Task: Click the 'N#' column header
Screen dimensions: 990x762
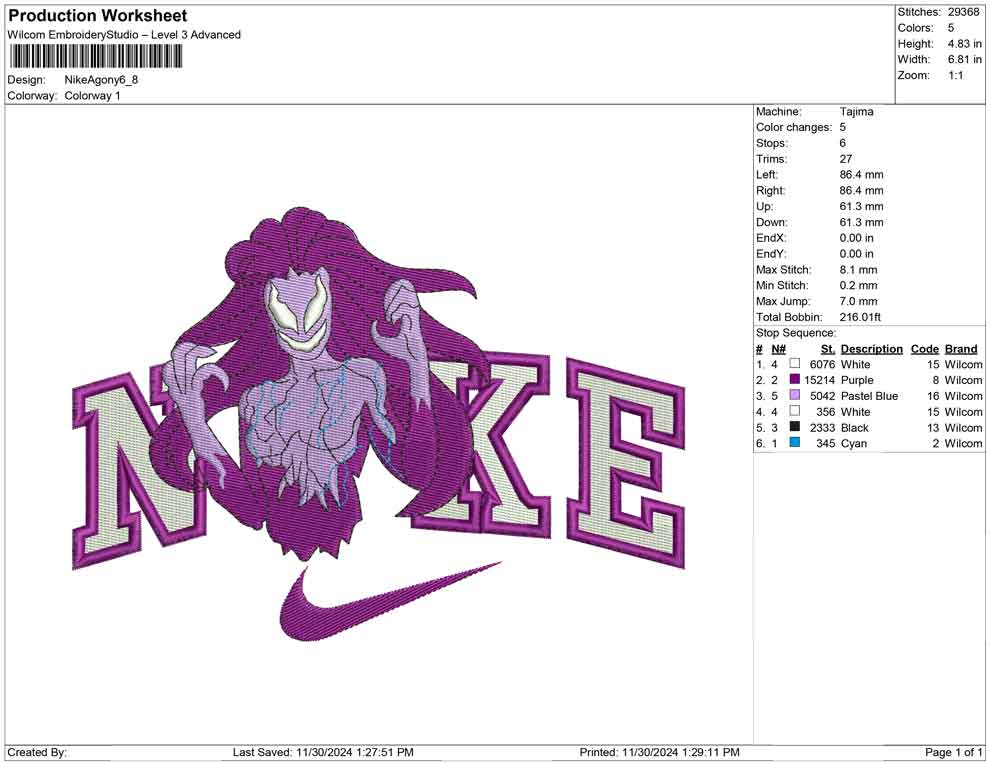Action: coord(778,349)
